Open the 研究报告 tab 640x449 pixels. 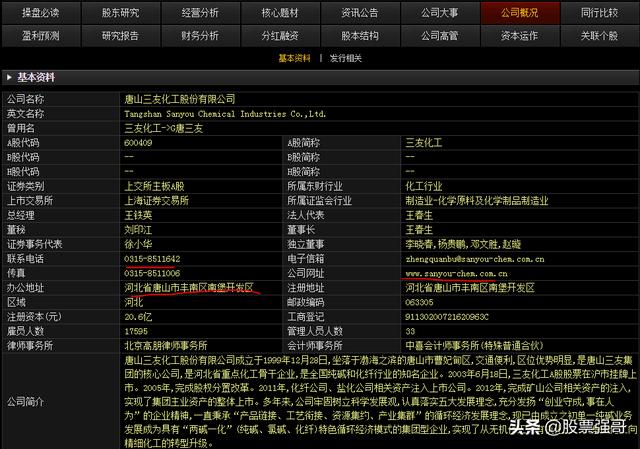point(120,36)
